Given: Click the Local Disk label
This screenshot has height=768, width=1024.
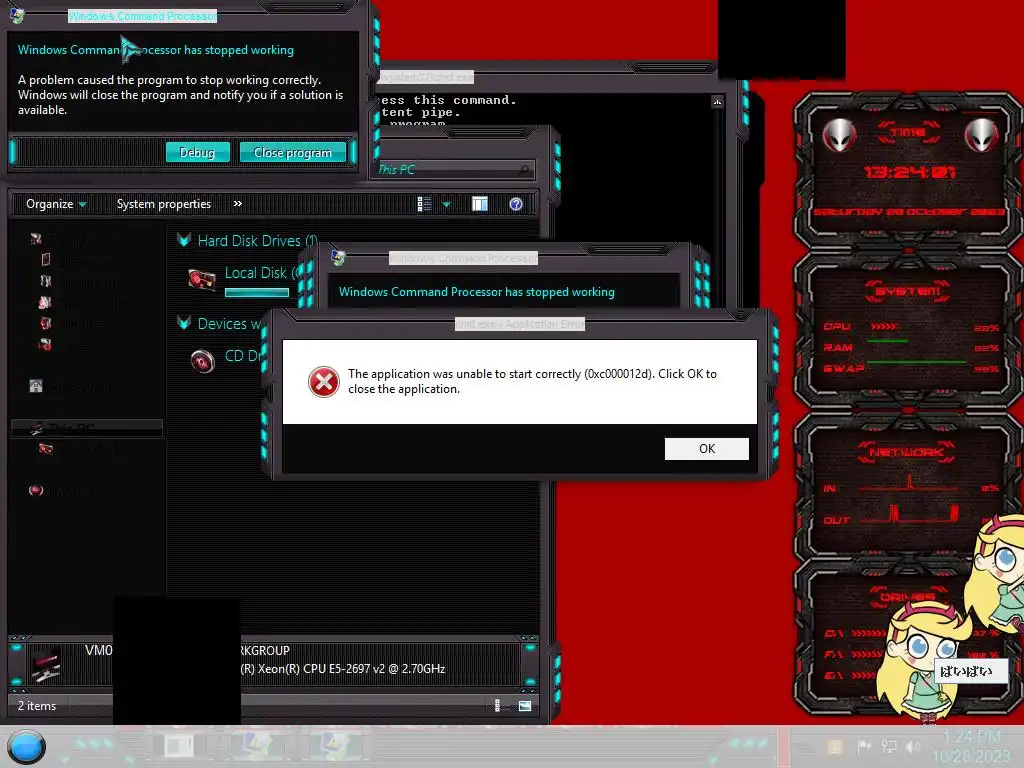Looking at the screenshot, I should click(261, 272).
